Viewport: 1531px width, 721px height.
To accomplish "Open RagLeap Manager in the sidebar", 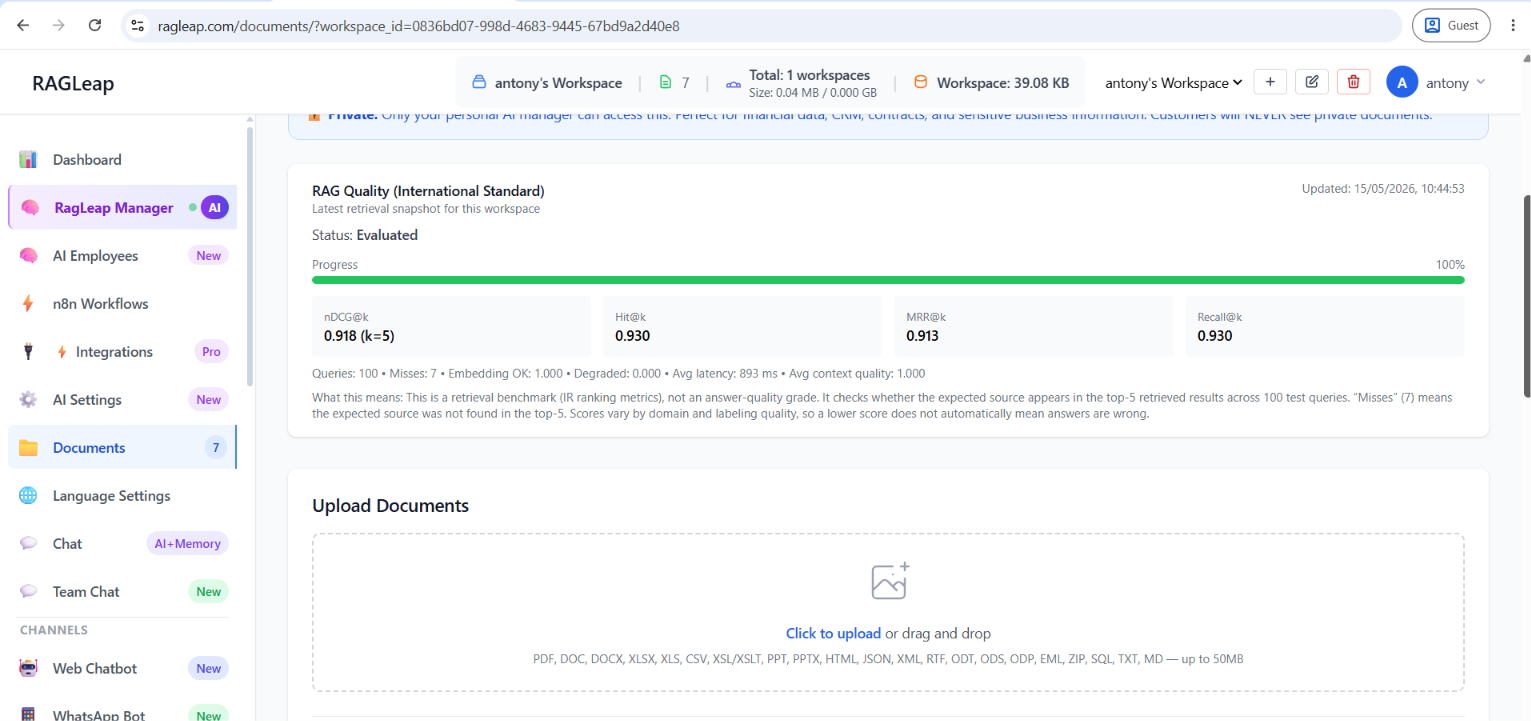I will [122, 208].
